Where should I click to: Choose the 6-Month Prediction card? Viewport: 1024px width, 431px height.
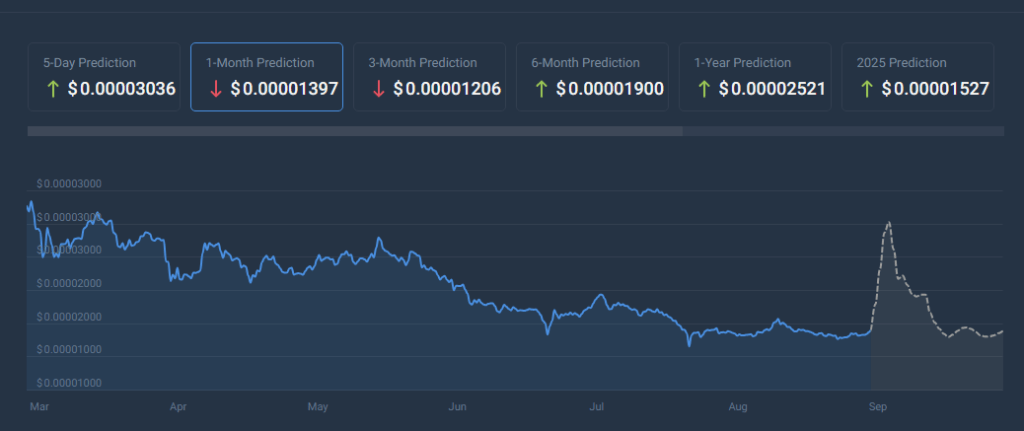coord(592,77)
